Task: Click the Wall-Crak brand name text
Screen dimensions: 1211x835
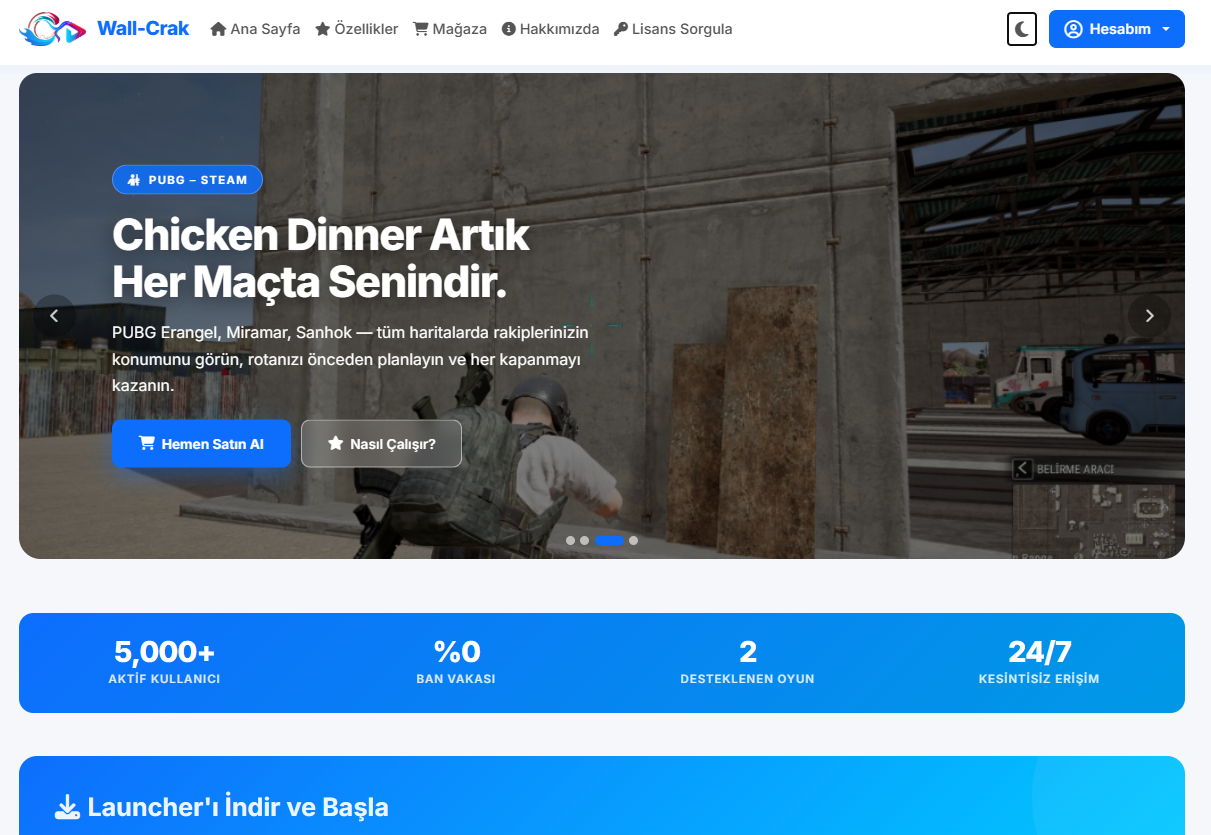Action: tap(143, 29)
